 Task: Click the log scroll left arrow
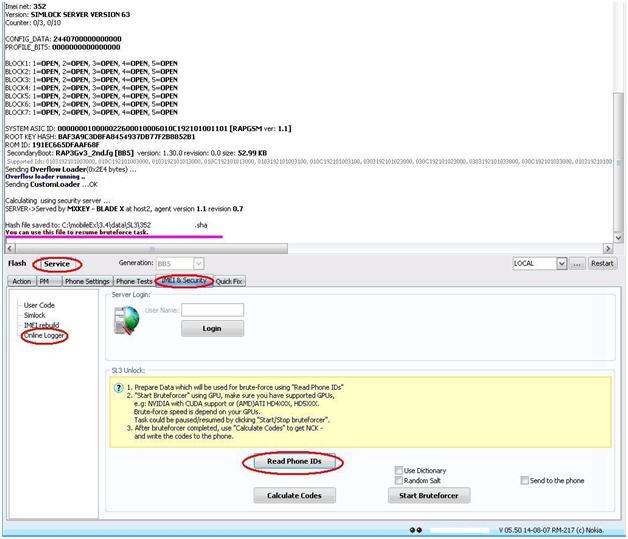tap(10, 249)
